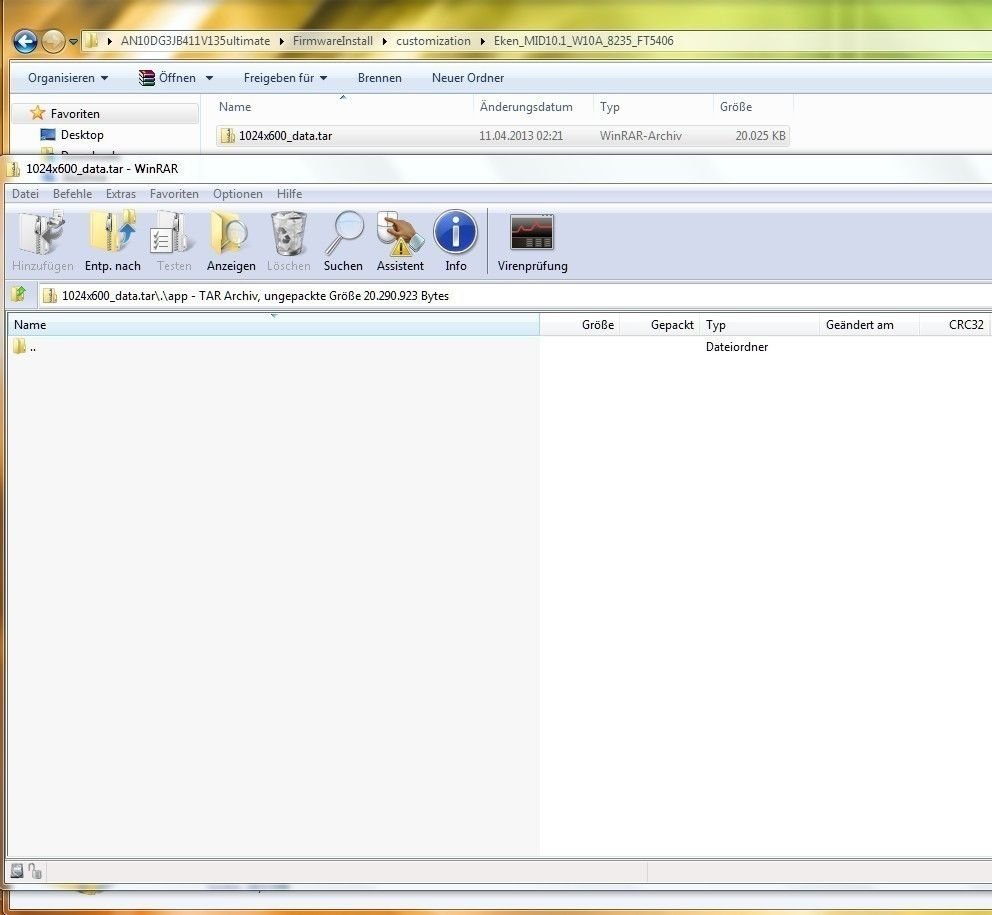
Task: Click AN10DG3JB411V135ultimate breadcrumb segment
Action: click(195, 41)
